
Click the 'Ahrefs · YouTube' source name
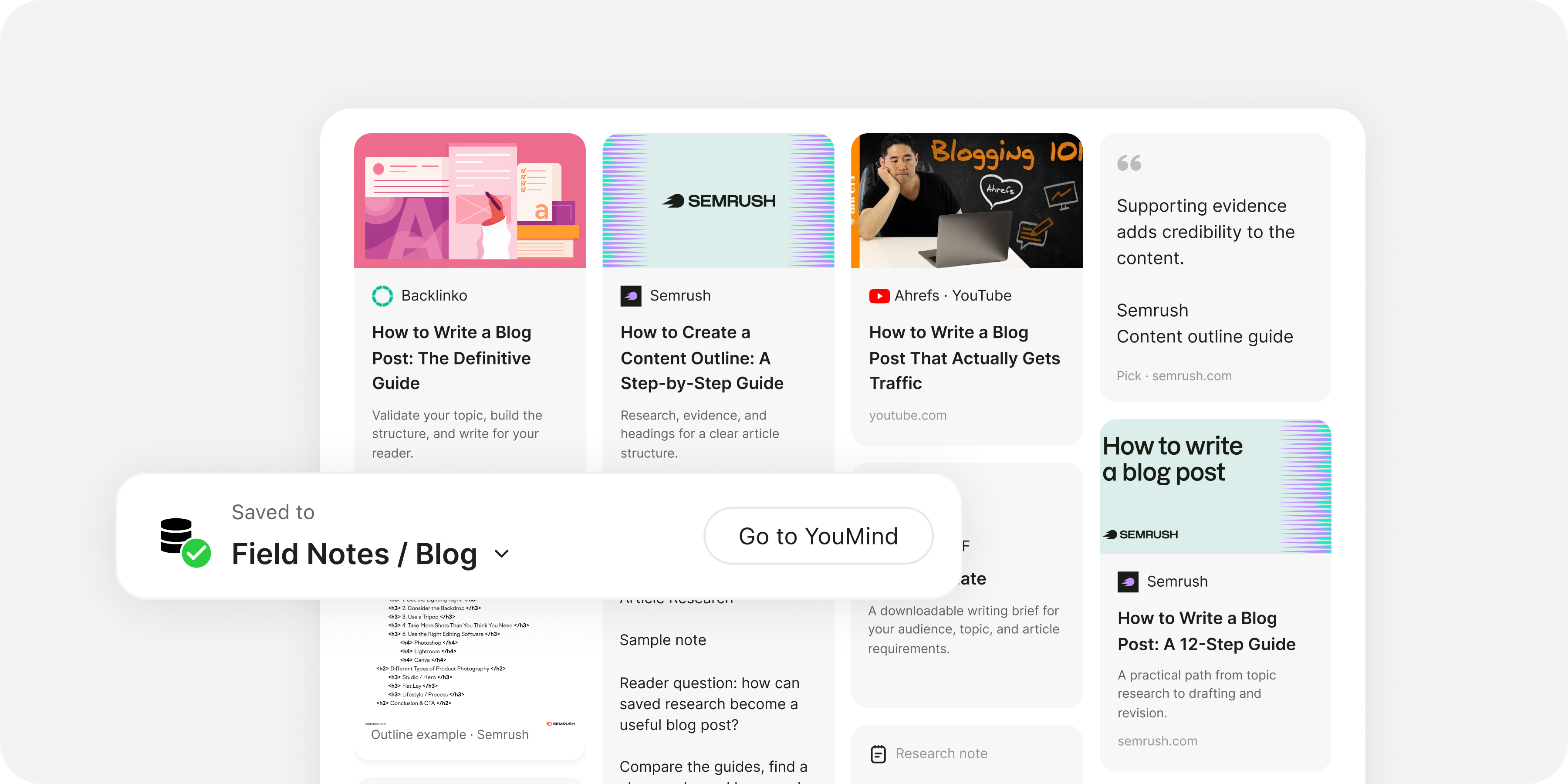tap(953, 296)
